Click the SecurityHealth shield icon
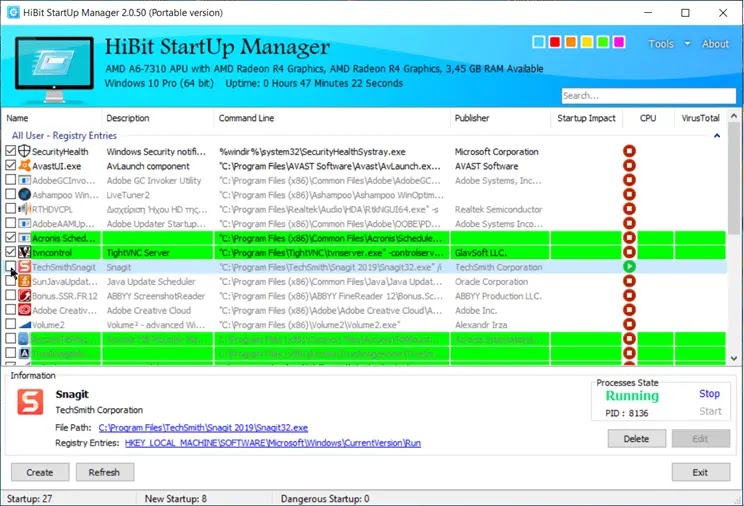744x506 pixels. (24, 151)
